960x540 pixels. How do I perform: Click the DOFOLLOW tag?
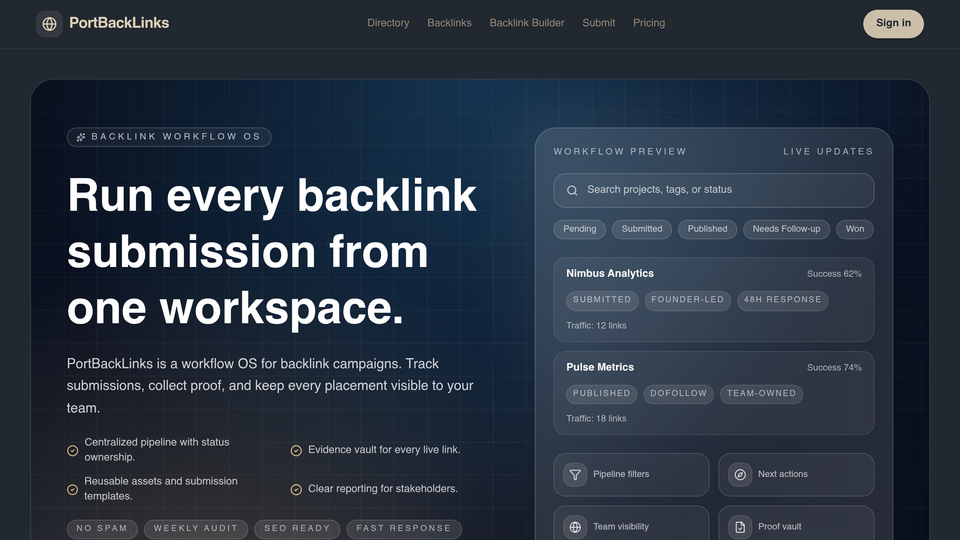coord(678,394)
